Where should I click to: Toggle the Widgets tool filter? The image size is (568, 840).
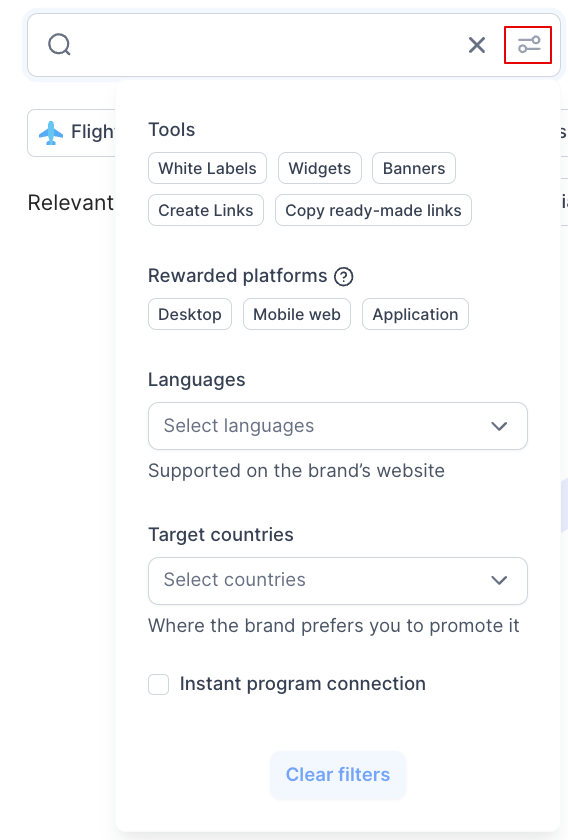320,168
